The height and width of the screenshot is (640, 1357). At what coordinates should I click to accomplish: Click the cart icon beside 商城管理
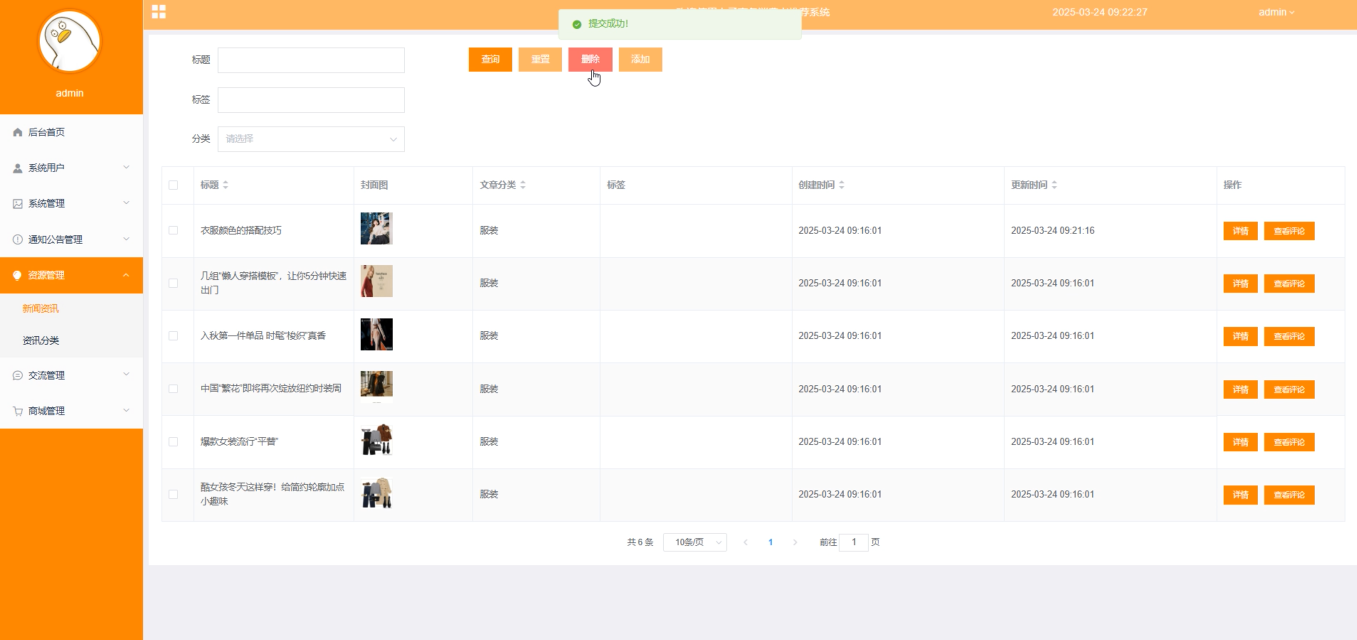(18, 411)
